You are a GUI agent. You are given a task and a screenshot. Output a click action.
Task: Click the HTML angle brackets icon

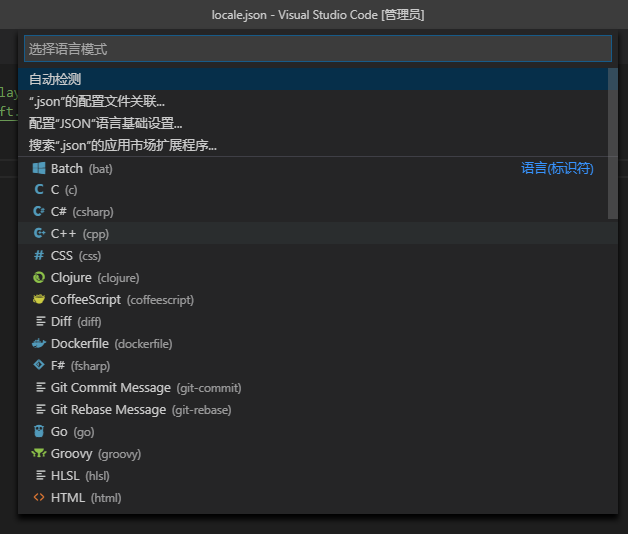(x=39, y=498)
